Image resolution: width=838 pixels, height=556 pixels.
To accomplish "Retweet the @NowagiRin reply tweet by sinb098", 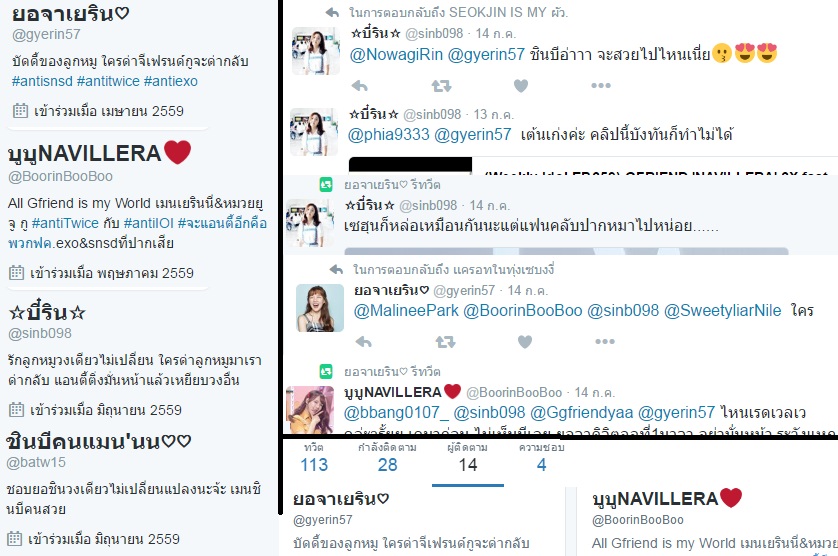I will (x=441, y=86).
